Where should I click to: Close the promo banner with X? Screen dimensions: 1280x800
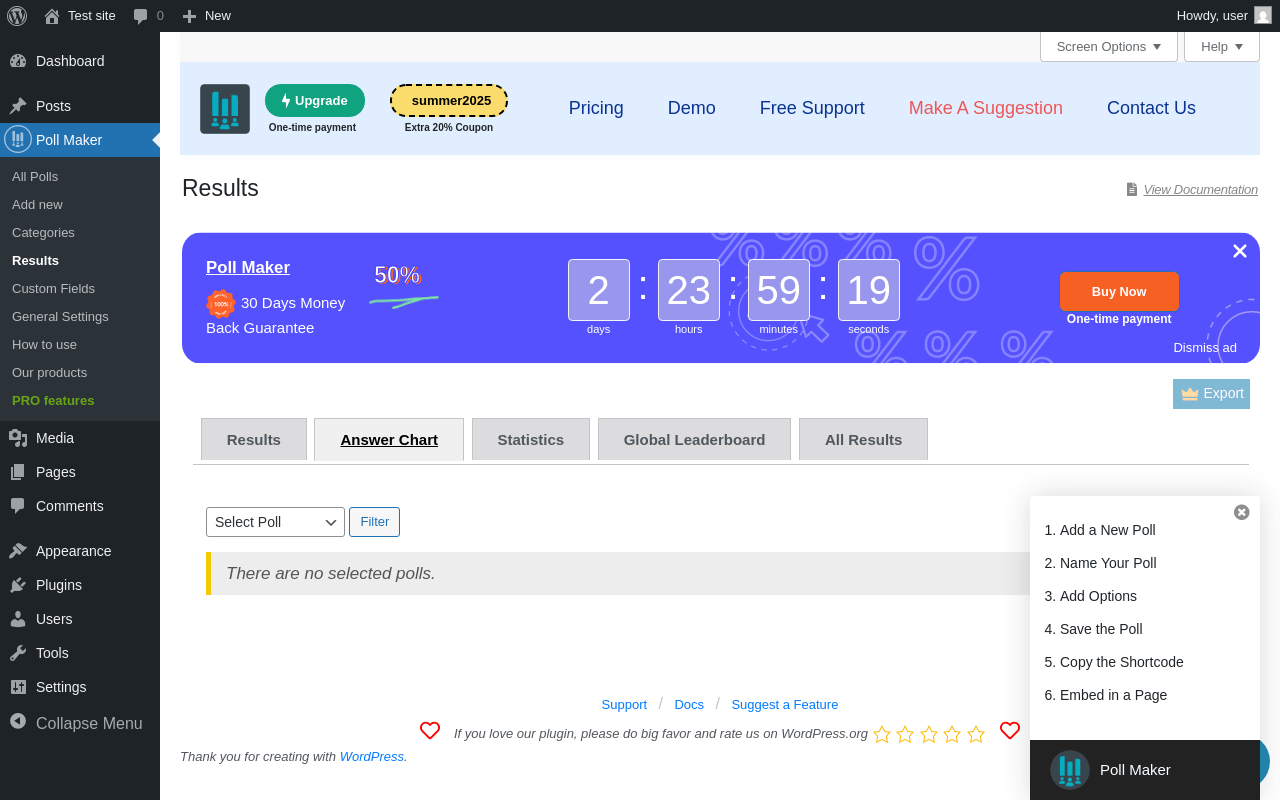click(x=1240, y=251)
